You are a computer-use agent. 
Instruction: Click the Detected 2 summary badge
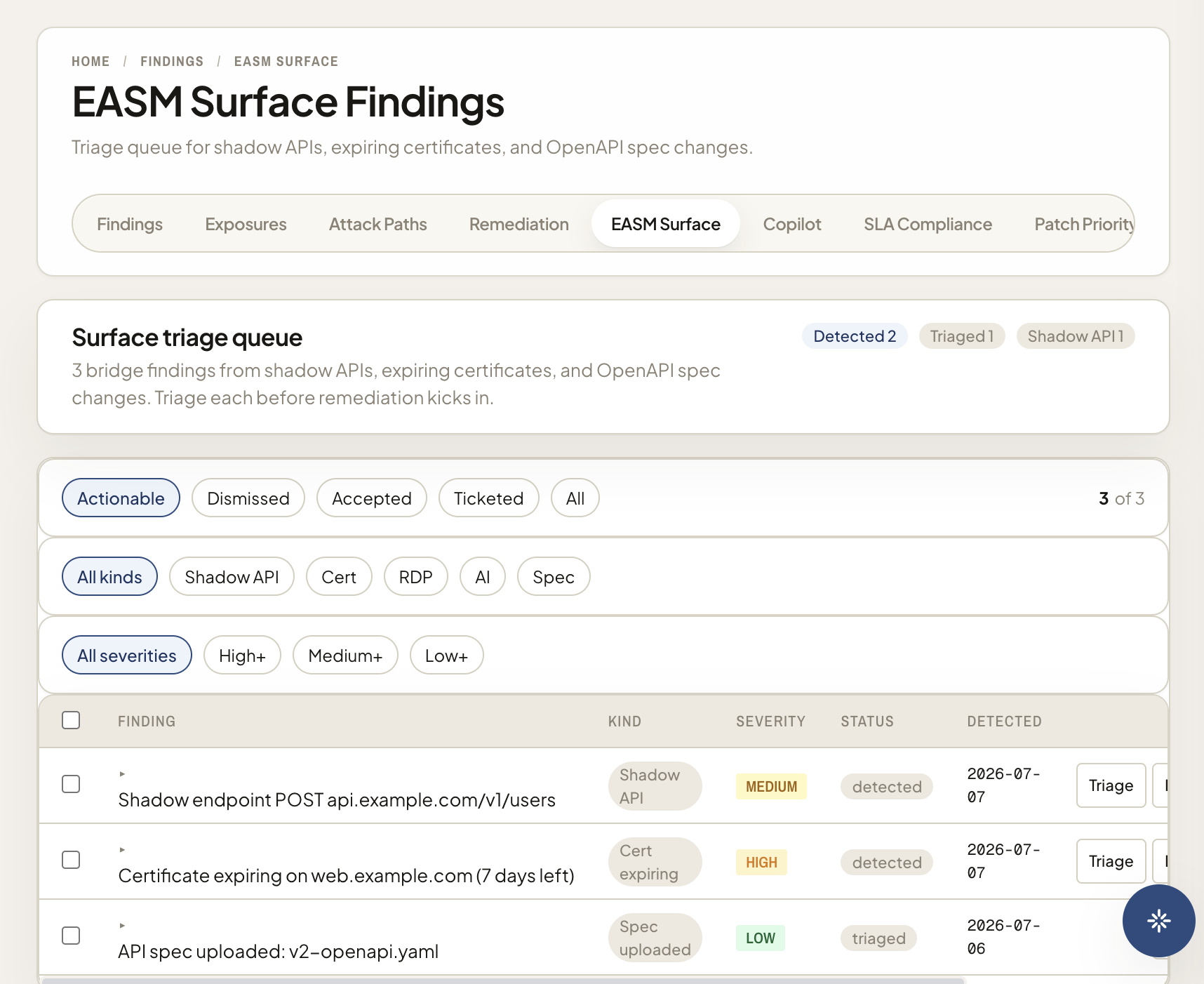point(855,336)
